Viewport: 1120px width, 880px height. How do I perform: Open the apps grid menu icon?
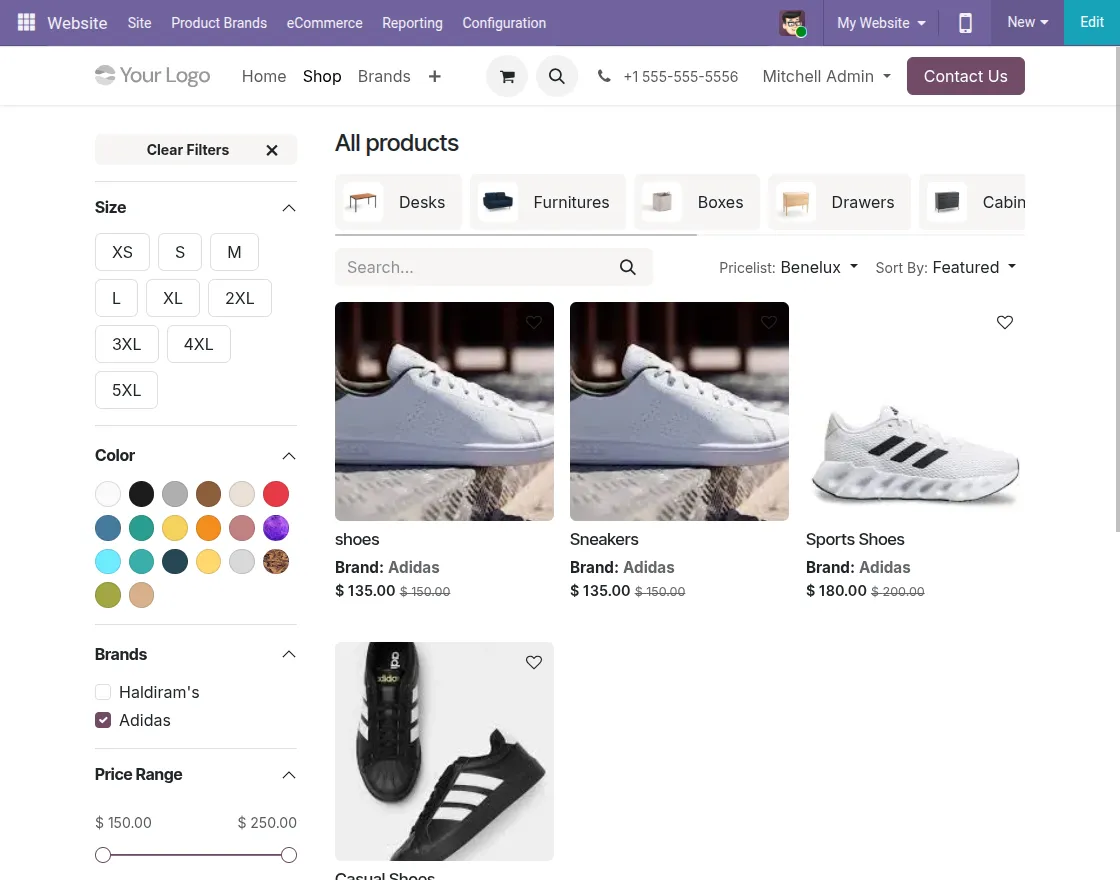click(x=26, y=23)
